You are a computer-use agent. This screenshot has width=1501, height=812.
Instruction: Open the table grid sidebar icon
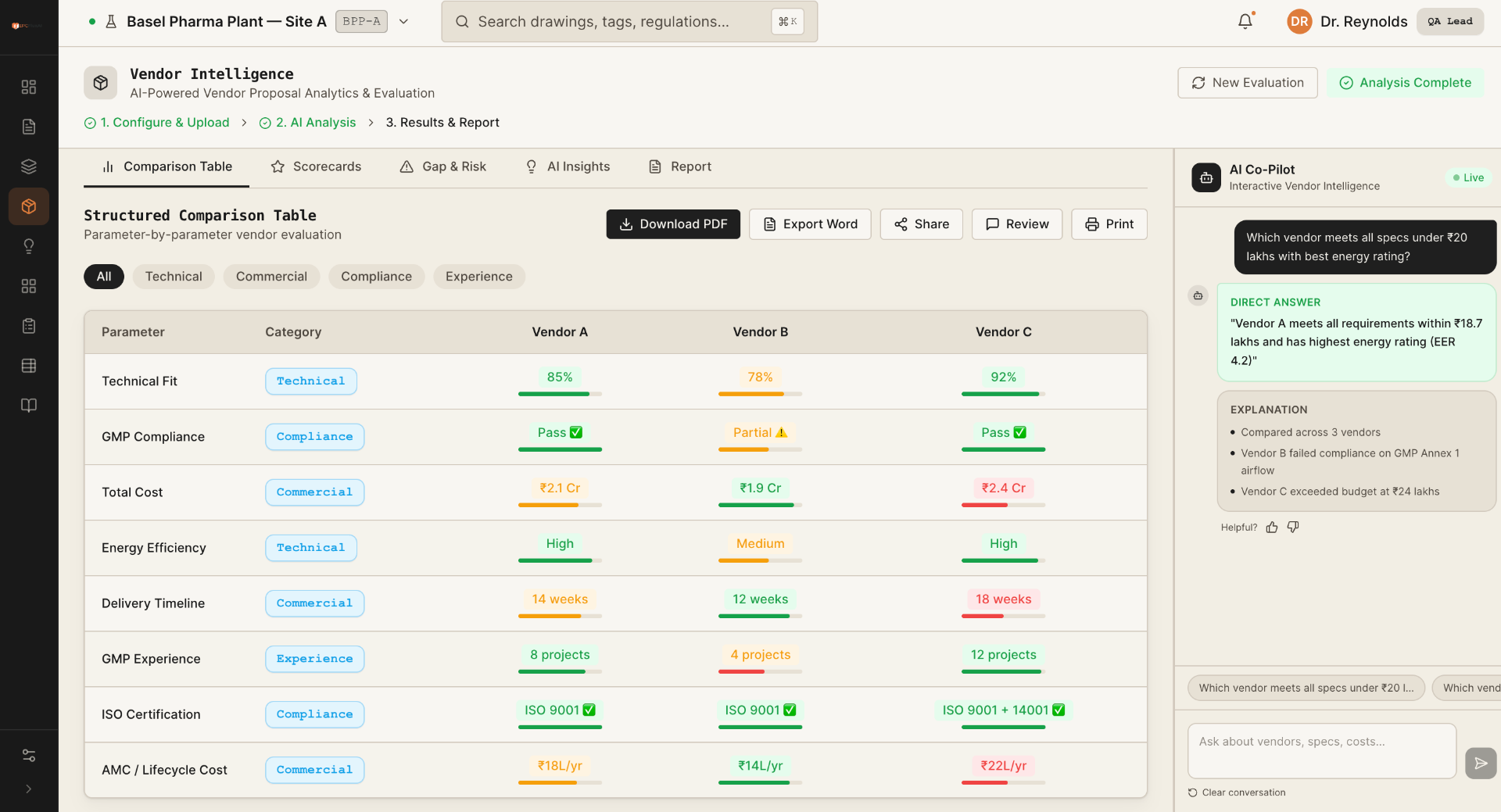[29, 366]
